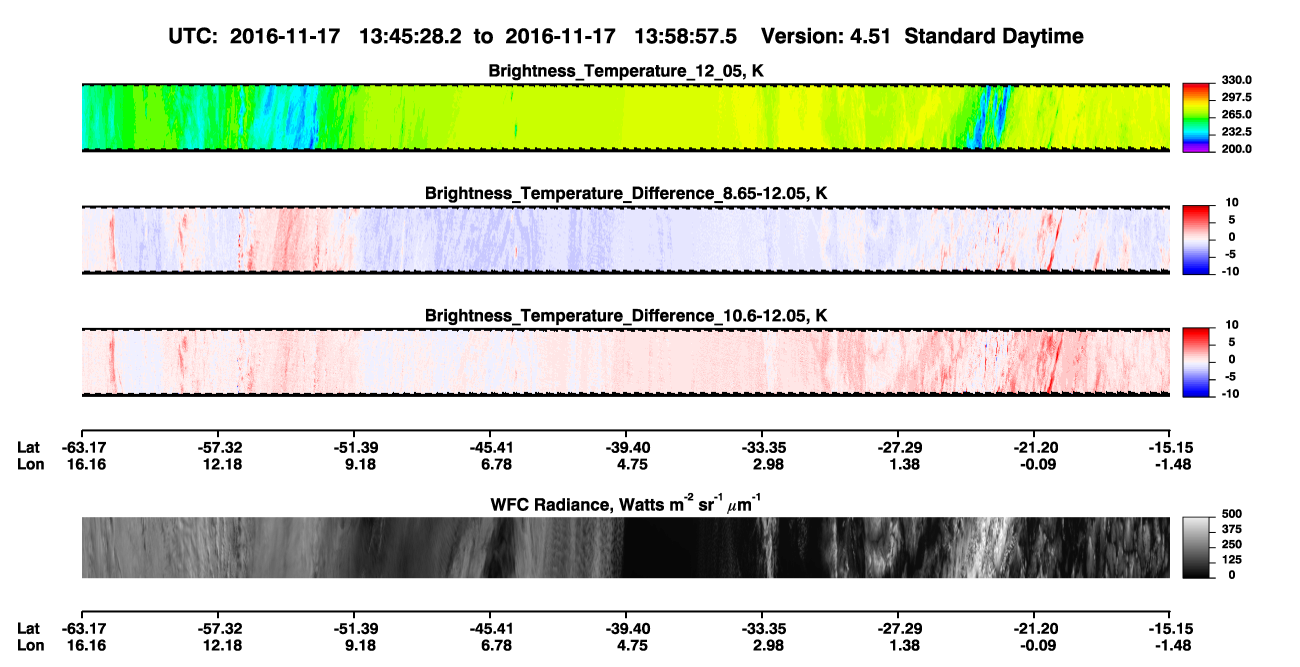
Task: Click latitude "-39.40" on the bottom axis
Action: (x=626, y=628)
